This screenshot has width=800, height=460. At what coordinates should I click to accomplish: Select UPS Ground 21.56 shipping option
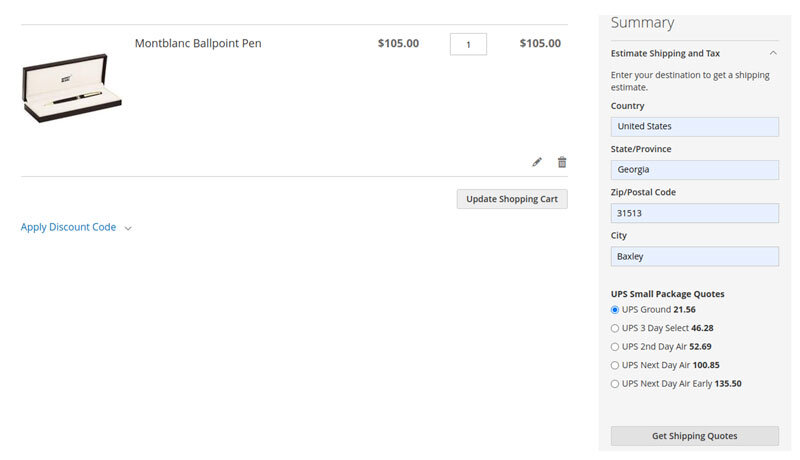615,310
